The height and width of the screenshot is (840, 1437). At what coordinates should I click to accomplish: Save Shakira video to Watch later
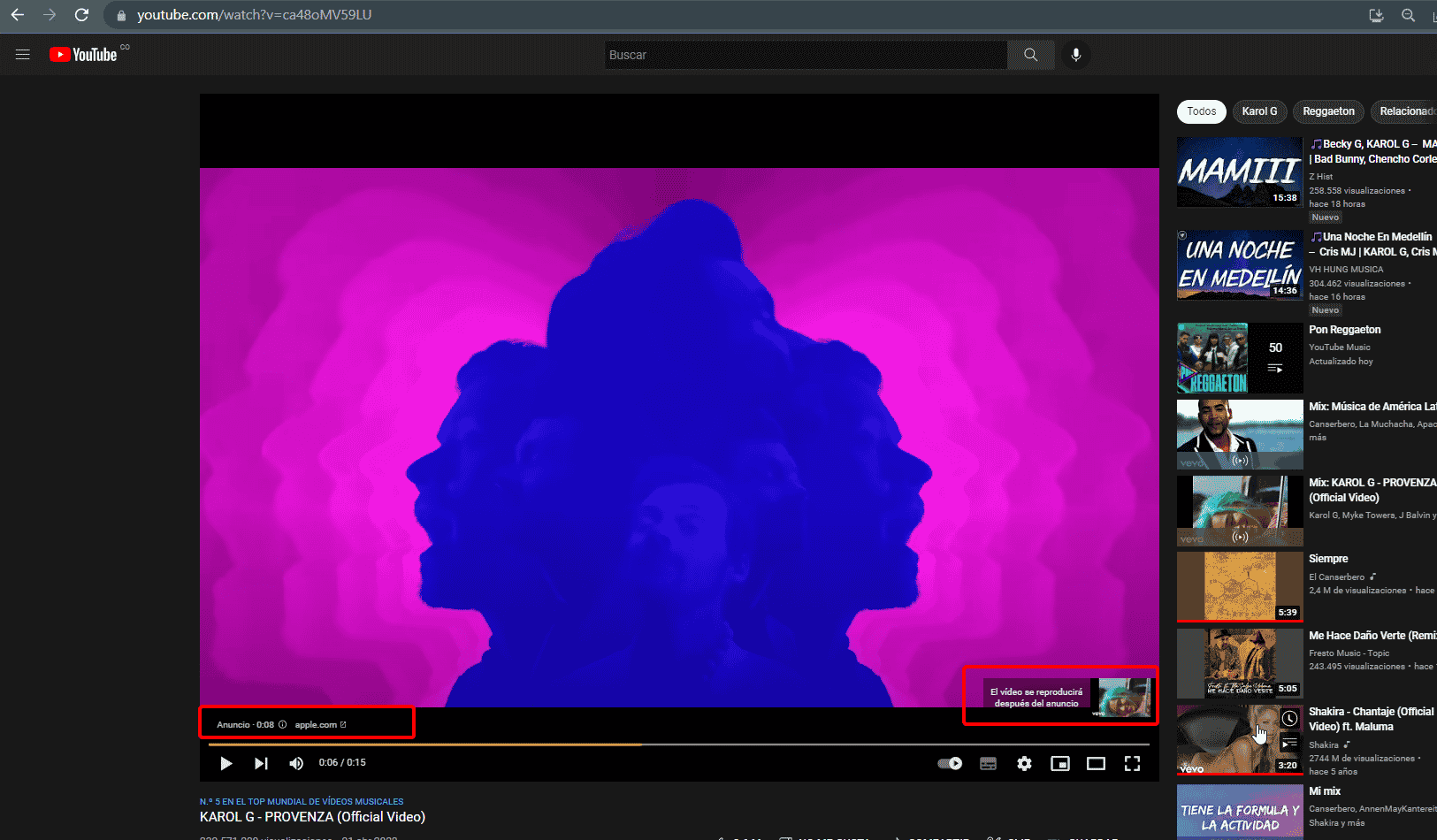click(1288, 719)
